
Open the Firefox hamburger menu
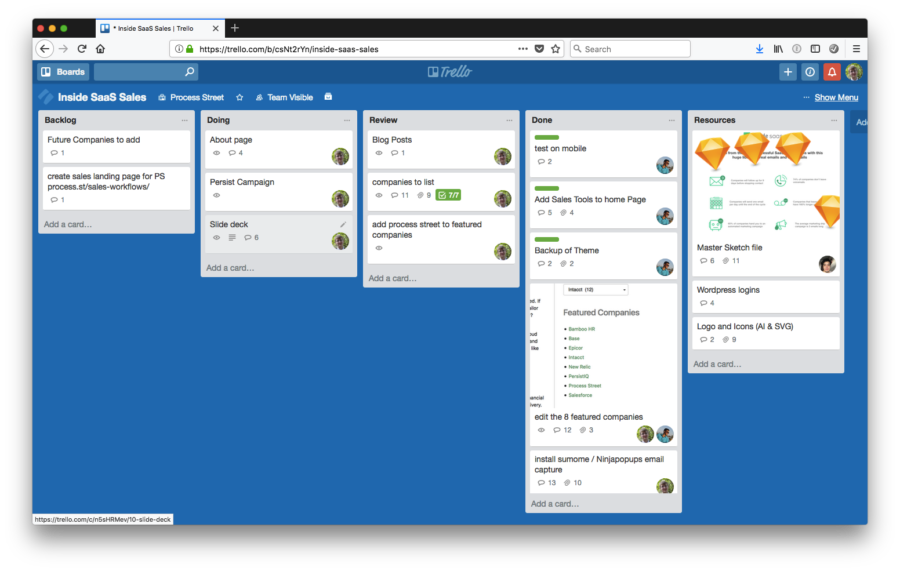[x=856, y=49]
